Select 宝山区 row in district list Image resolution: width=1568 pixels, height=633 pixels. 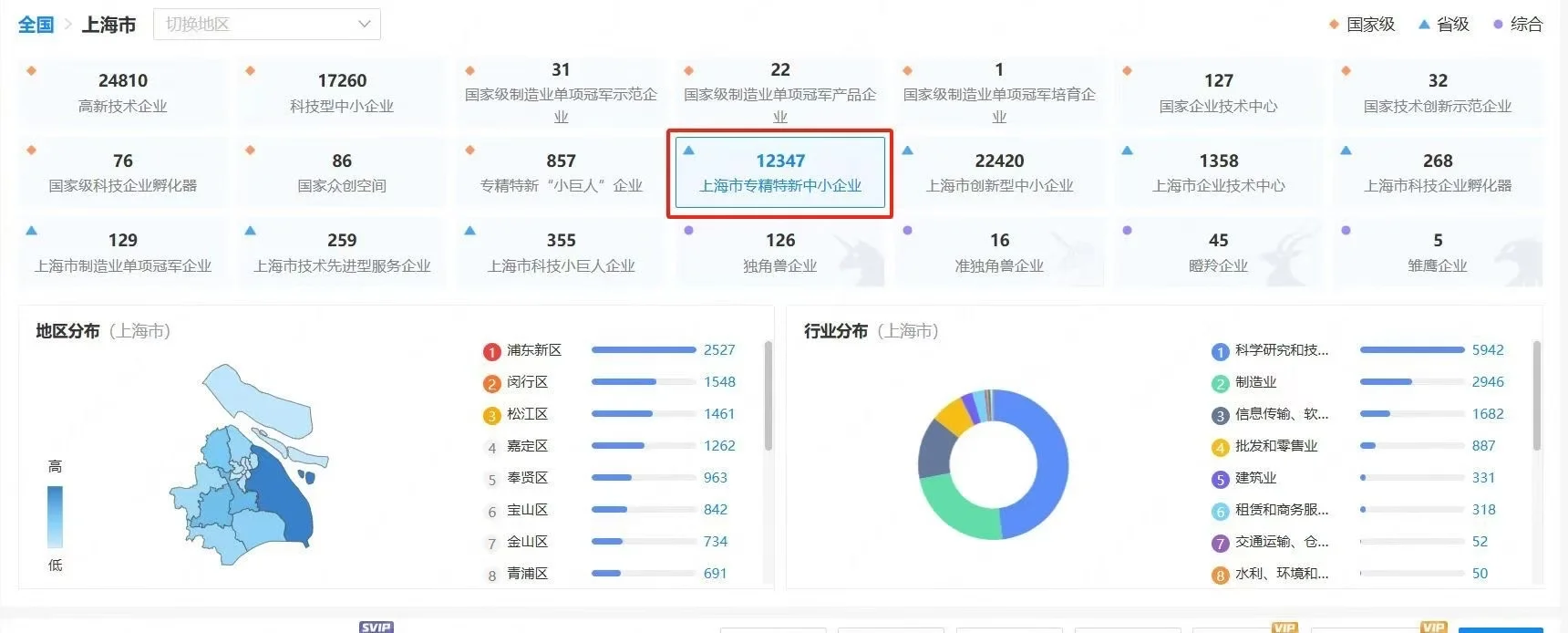click(x=609, y=510)
